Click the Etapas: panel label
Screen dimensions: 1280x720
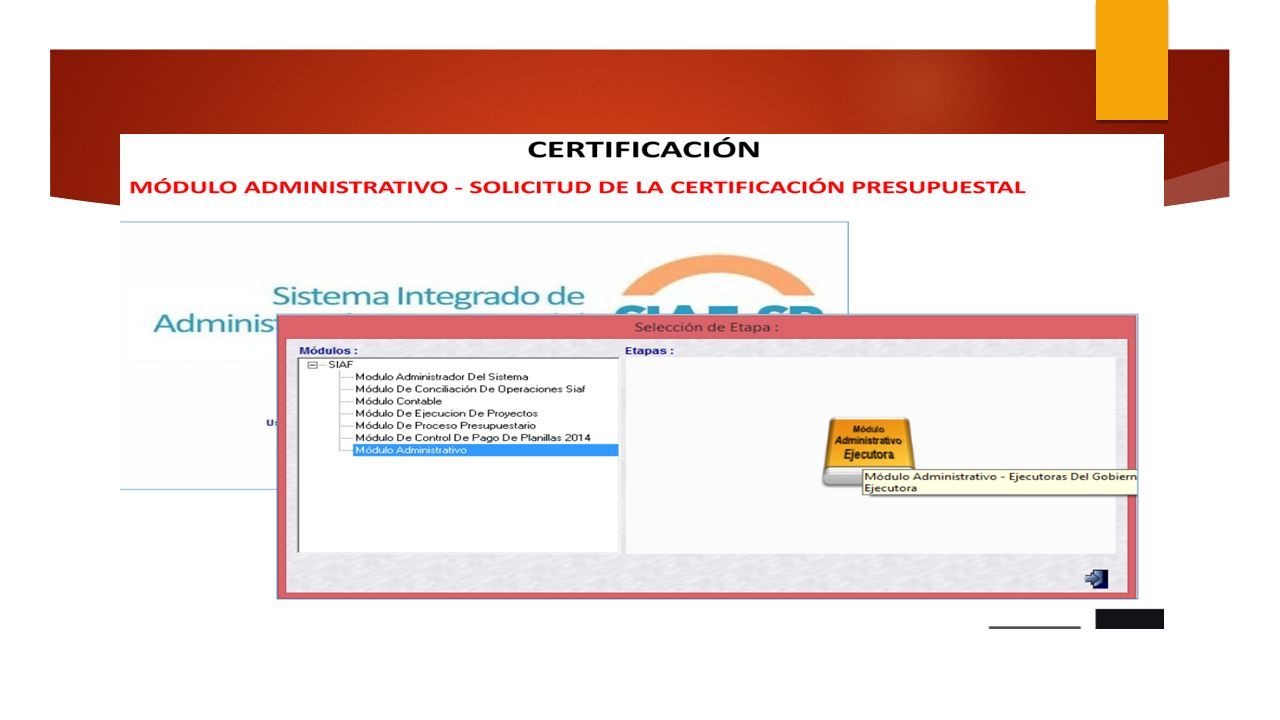[649, 351]
